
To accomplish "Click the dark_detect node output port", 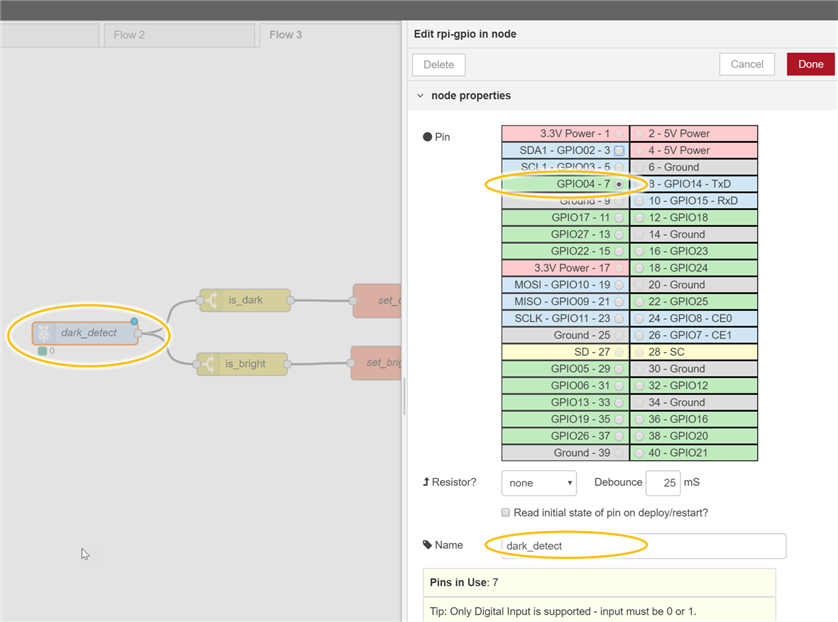I will point(139,333).
